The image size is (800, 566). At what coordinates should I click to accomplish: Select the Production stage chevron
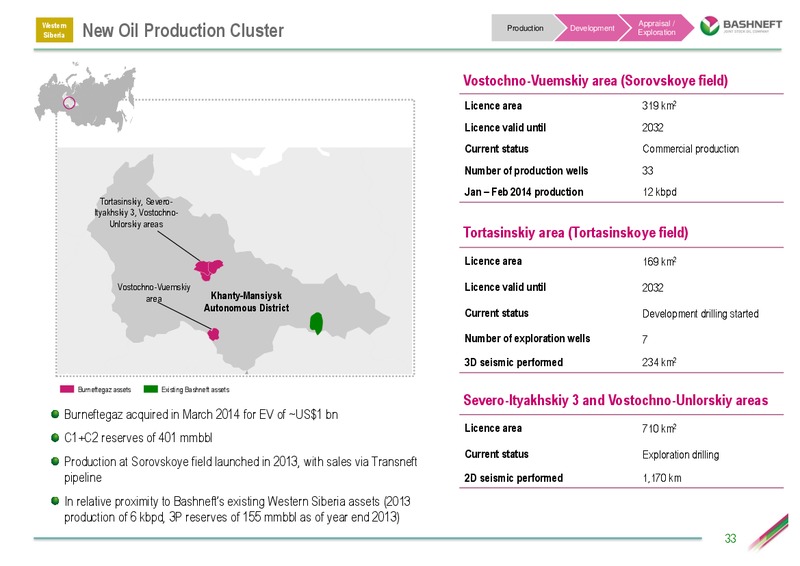coord(524,28)
